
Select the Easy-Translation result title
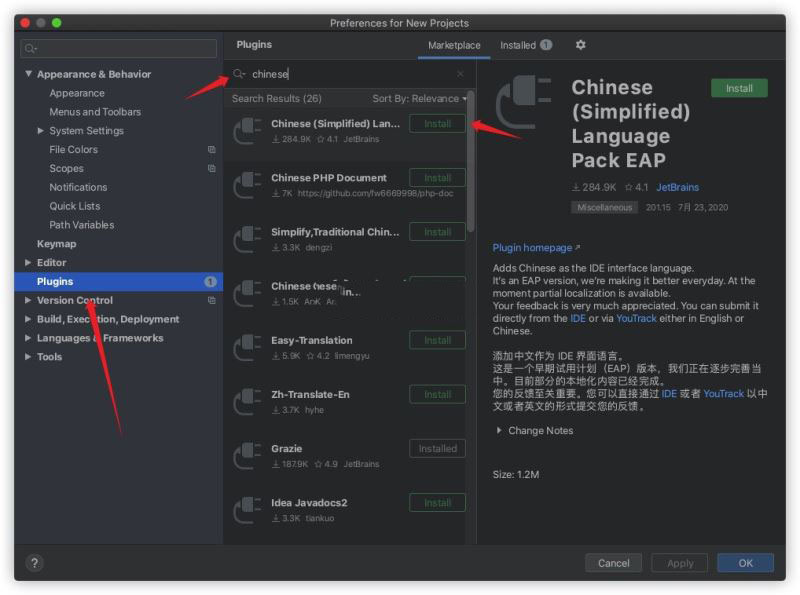[x=312, y=340]
